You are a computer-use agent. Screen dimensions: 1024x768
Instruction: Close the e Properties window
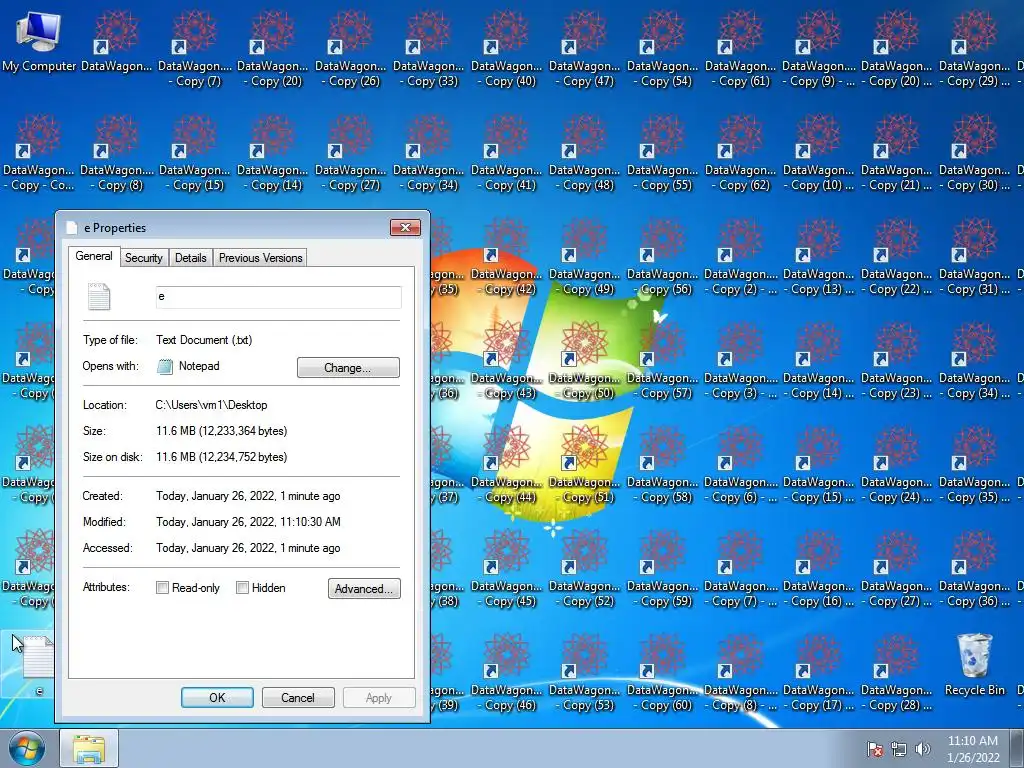click(406, 227)
